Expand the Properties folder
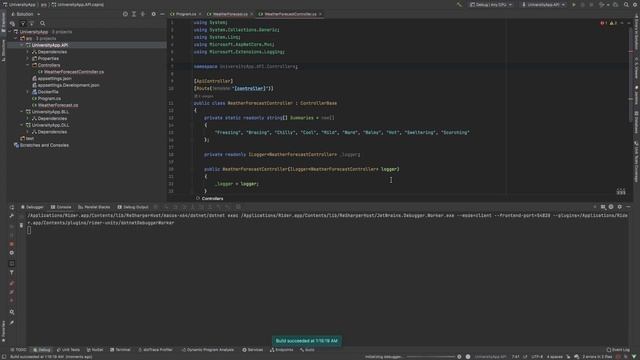This screenshot has height=360, width=640. pos(28,58)
